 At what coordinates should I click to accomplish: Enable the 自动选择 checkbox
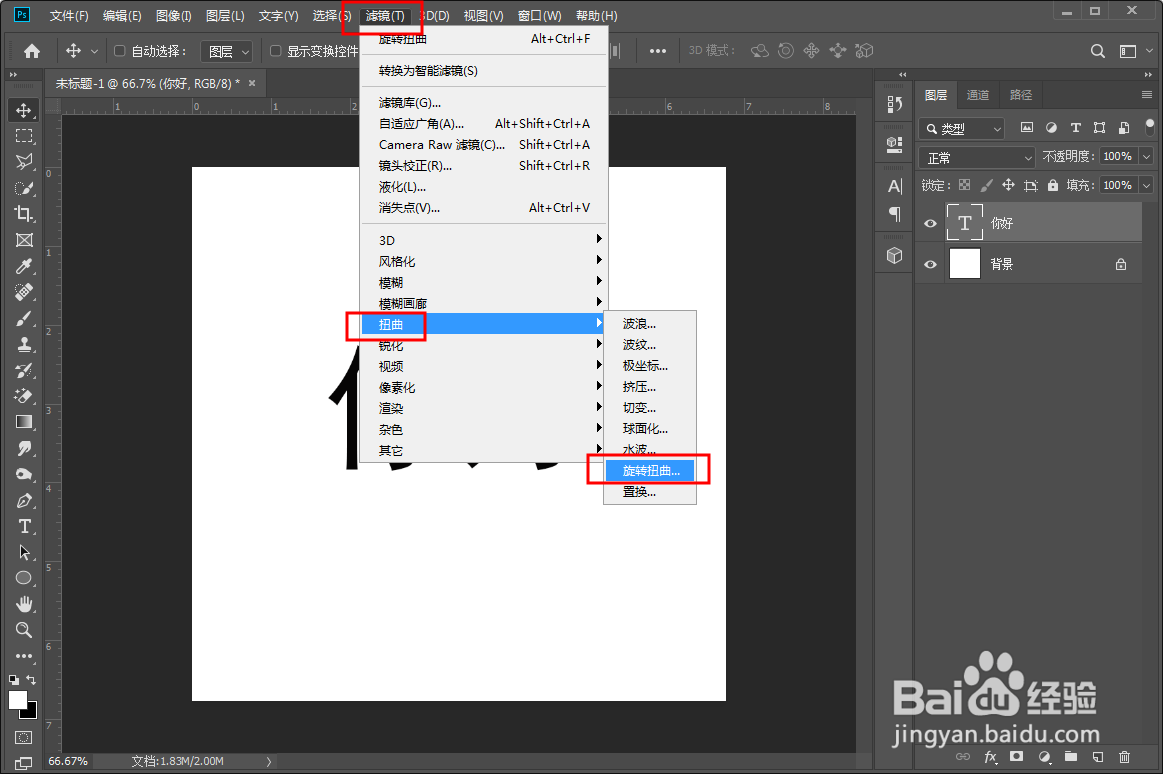119,51
